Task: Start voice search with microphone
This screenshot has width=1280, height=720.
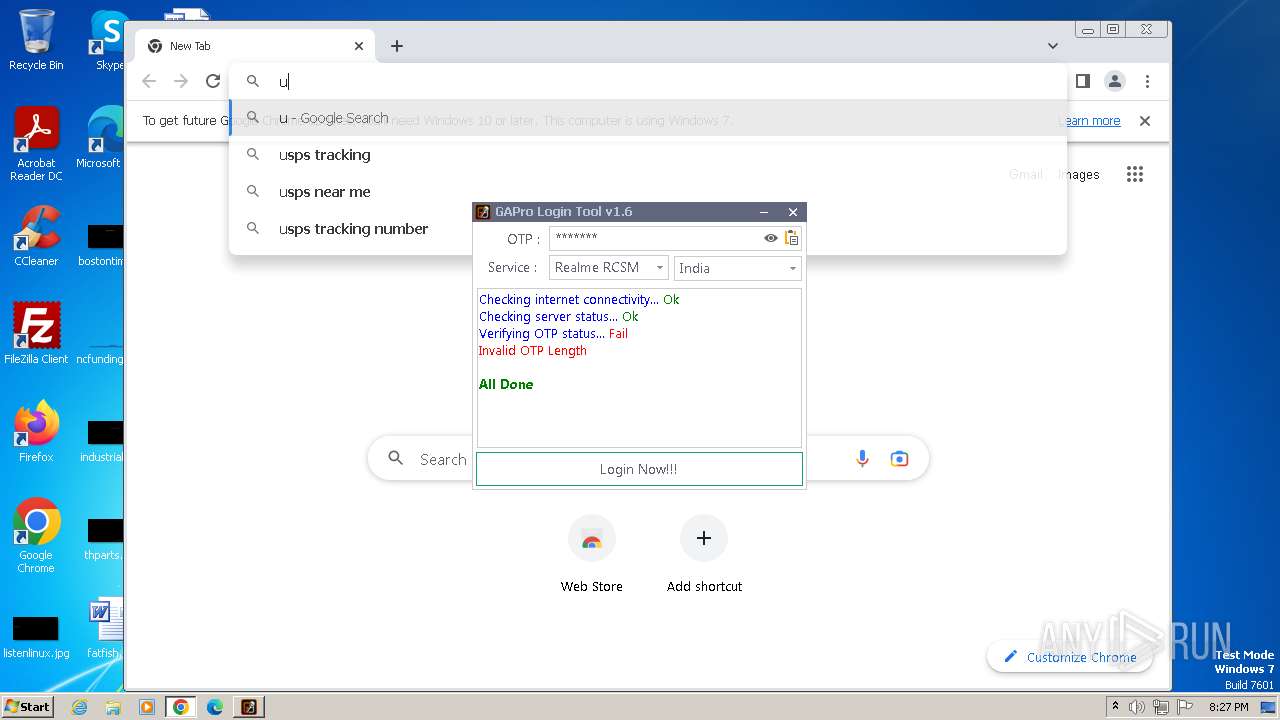Action: [862, 459]
